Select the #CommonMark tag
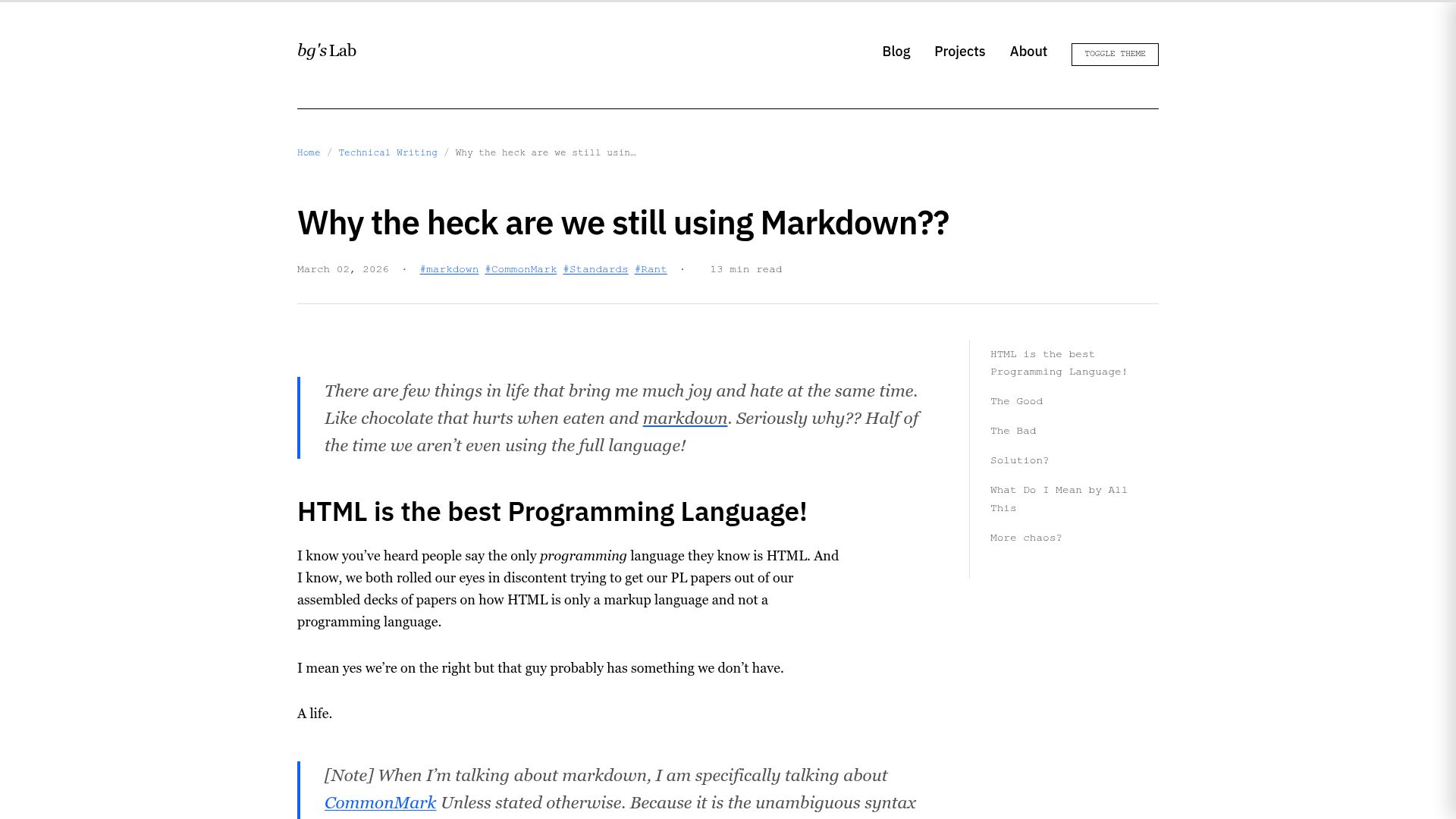The image size is (1456, 819). coord(521,269)
